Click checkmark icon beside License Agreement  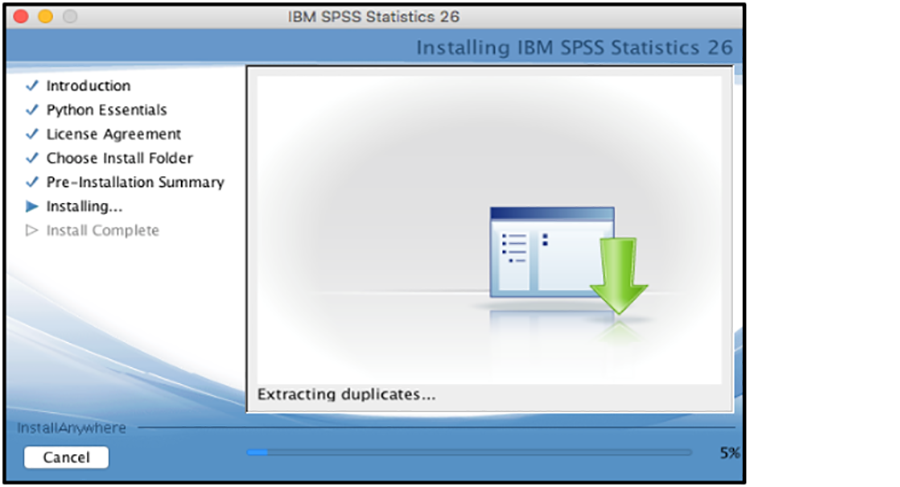(x=32, y=134)
